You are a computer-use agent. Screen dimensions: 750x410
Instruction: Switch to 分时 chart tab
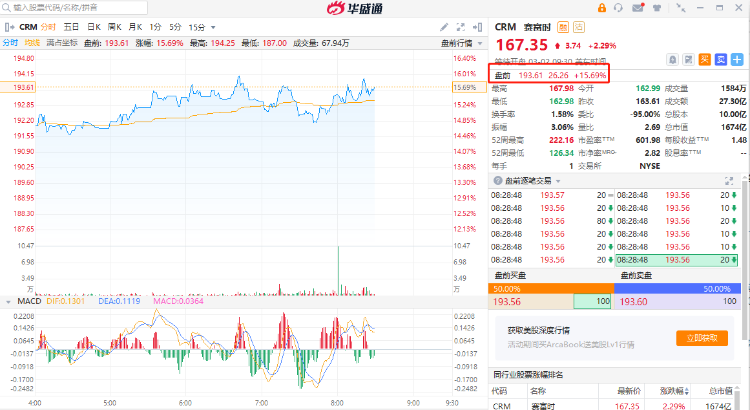point(48,27)
